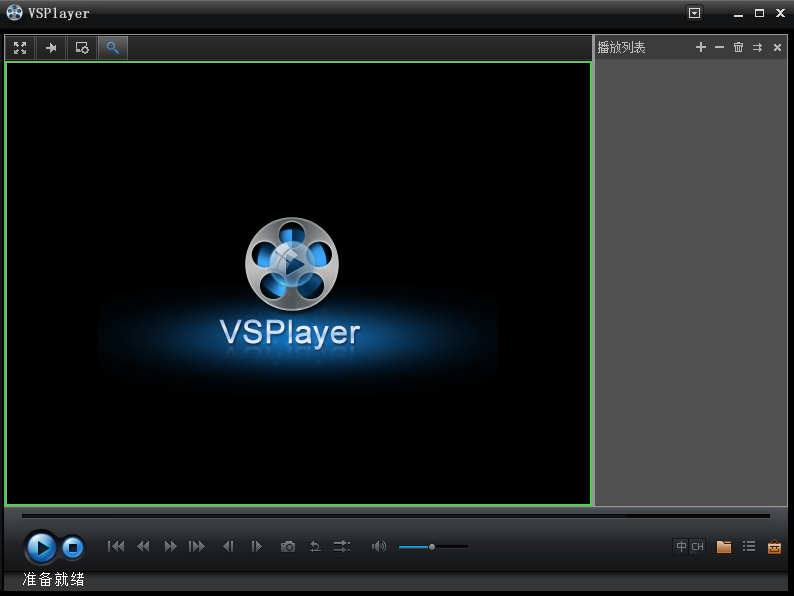Toggle the repeat loop icon

(315, 546)
